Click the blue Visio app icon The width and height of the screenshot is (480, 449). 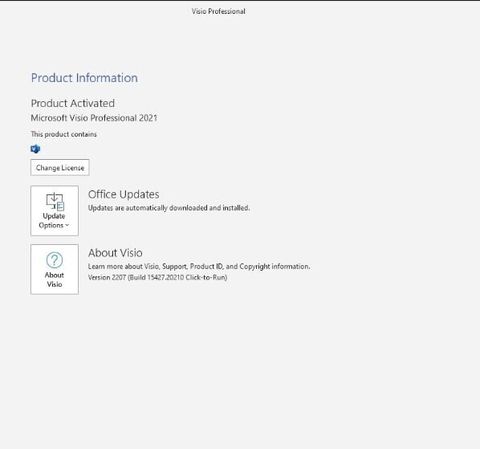[35, 149]
